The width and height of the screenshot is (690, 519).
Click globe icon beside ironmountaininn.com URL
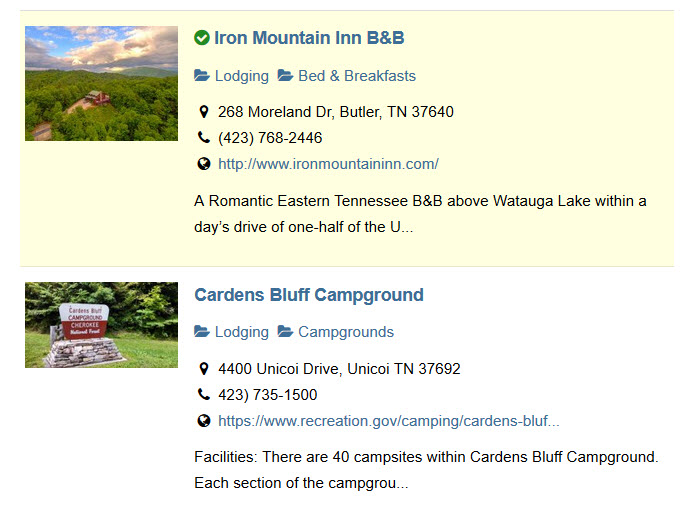click(x=204, y=164)
